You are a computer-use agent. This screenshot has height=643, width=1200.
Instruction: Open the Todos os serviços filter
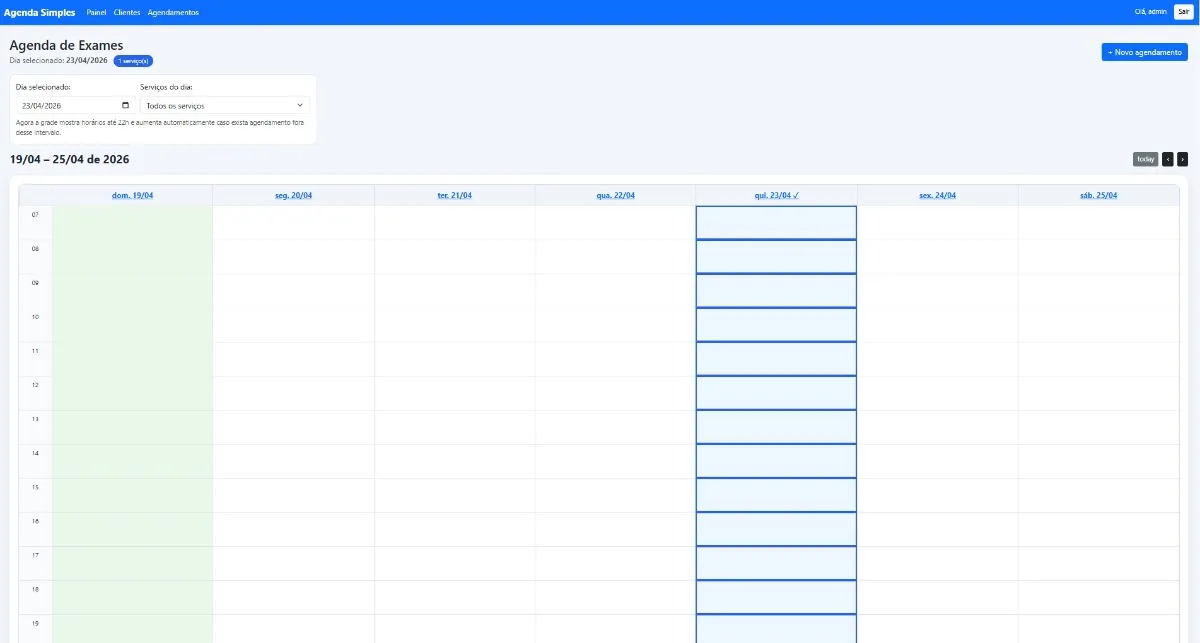pyautogui.click(x=220, y=105)
